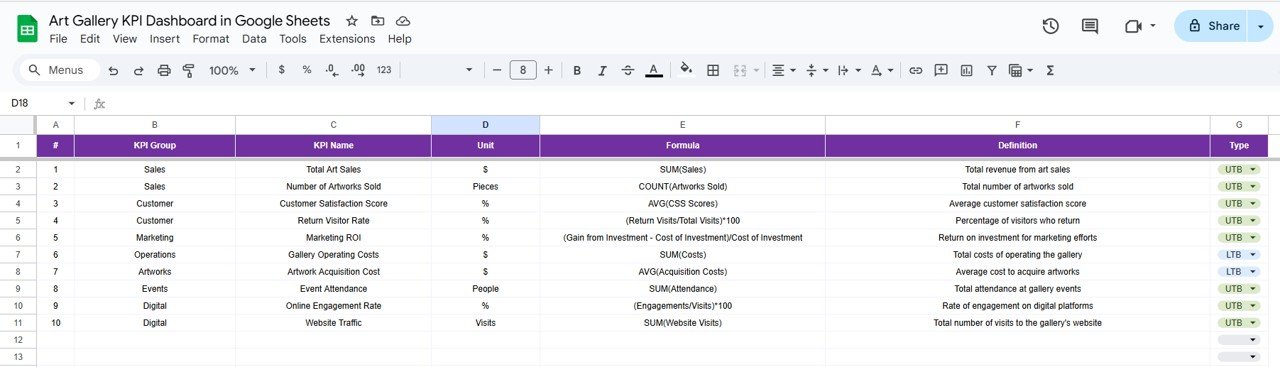Open the text color picker
Viewport: 1280px width, 367px height.
653,70
